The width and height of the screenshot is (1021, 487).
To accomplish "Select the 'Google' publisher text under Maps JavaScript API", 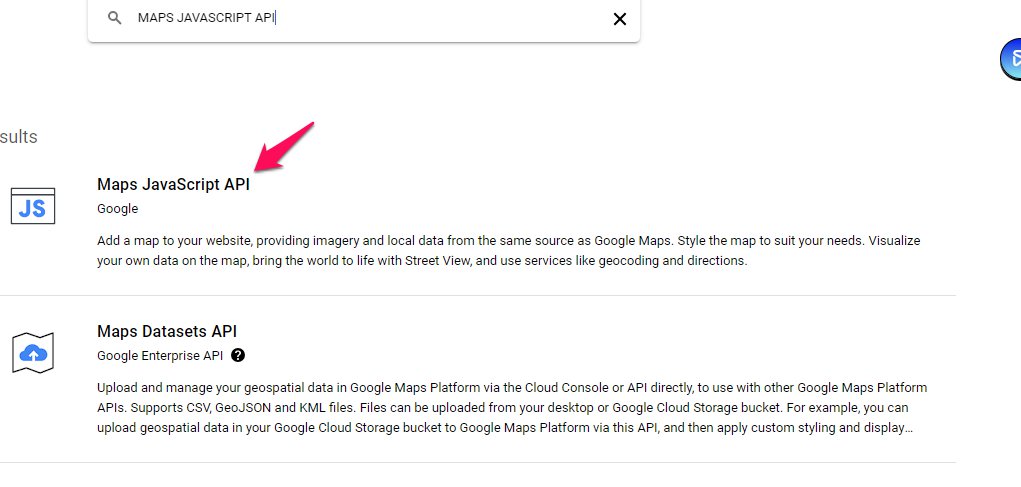I will click(118, 209).
